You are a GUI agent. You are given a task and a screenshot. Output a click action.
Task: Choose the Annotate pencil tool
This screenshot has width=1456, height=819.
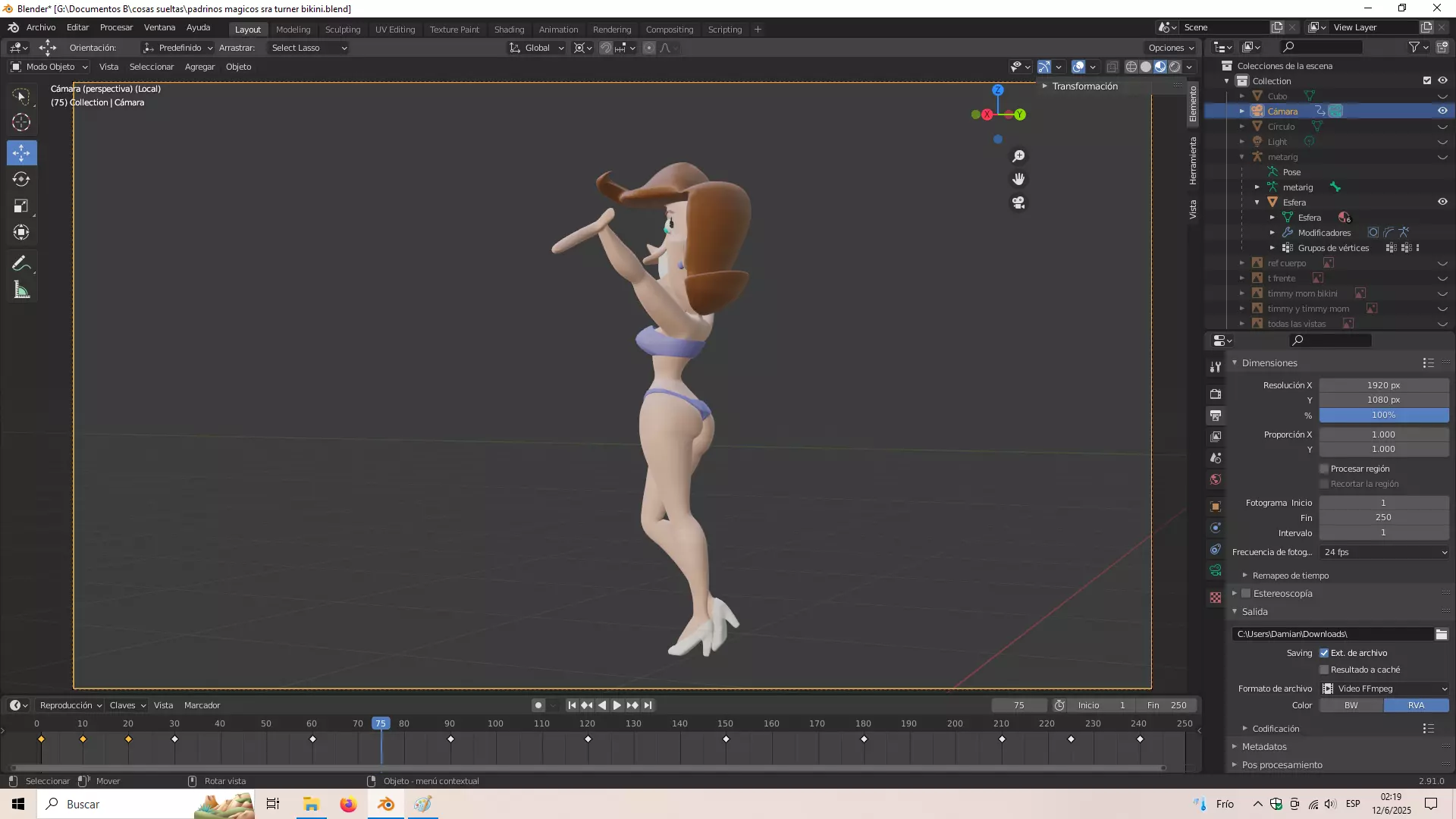[21, 264]
